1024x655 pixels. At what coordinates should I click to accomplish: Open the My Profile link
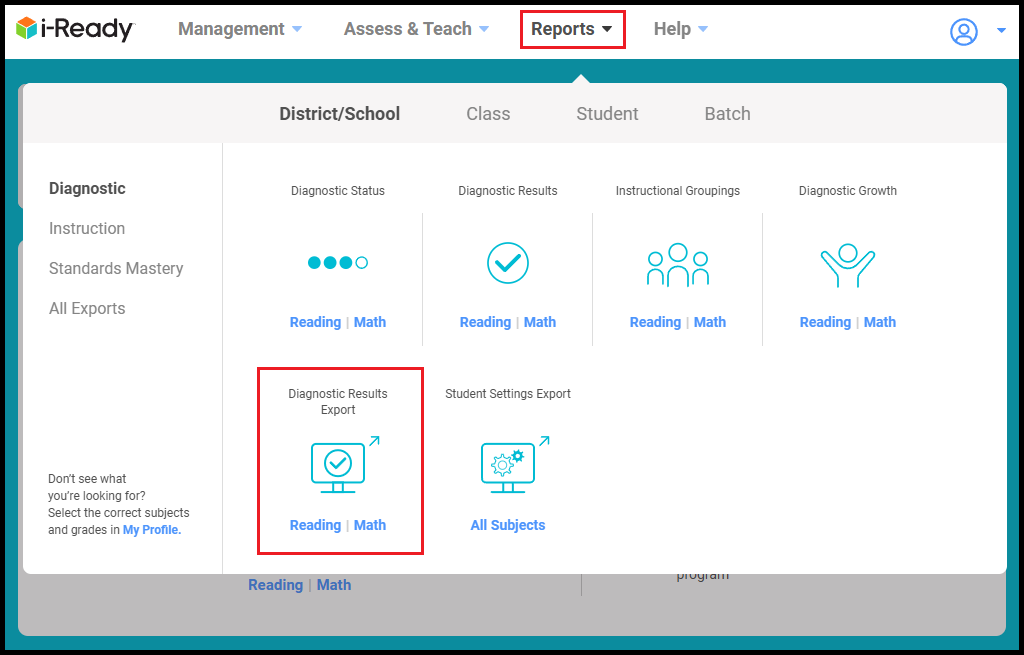click(152, 530)
